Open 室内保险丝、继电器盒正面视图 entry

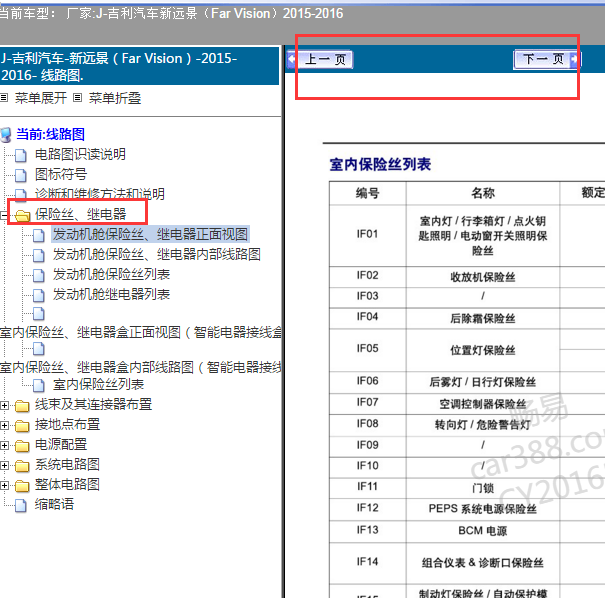coord(140,332)
